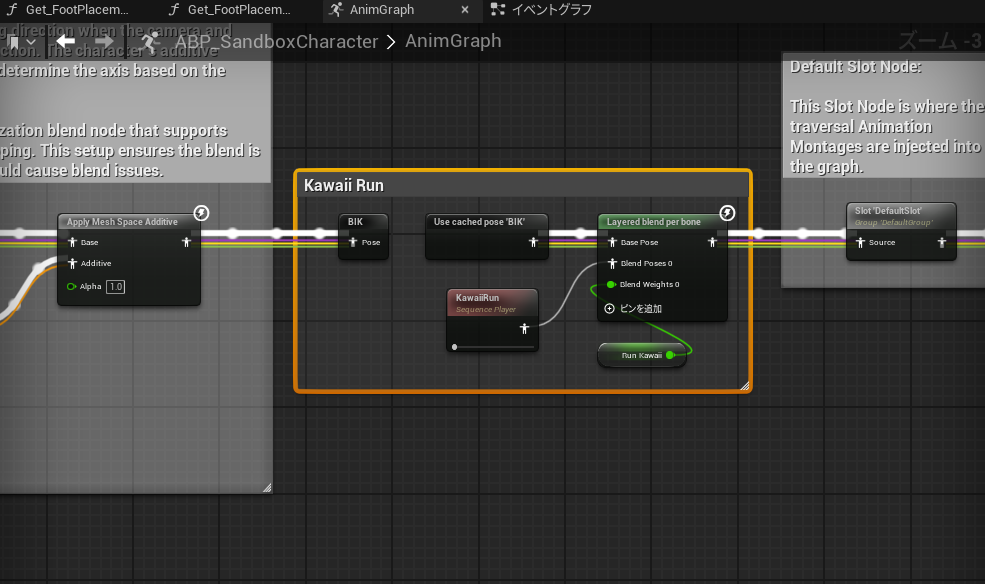The image size is (985, 584).
Task: Open the bookmarks dropdown in graph toolbar
Action: 21,42
